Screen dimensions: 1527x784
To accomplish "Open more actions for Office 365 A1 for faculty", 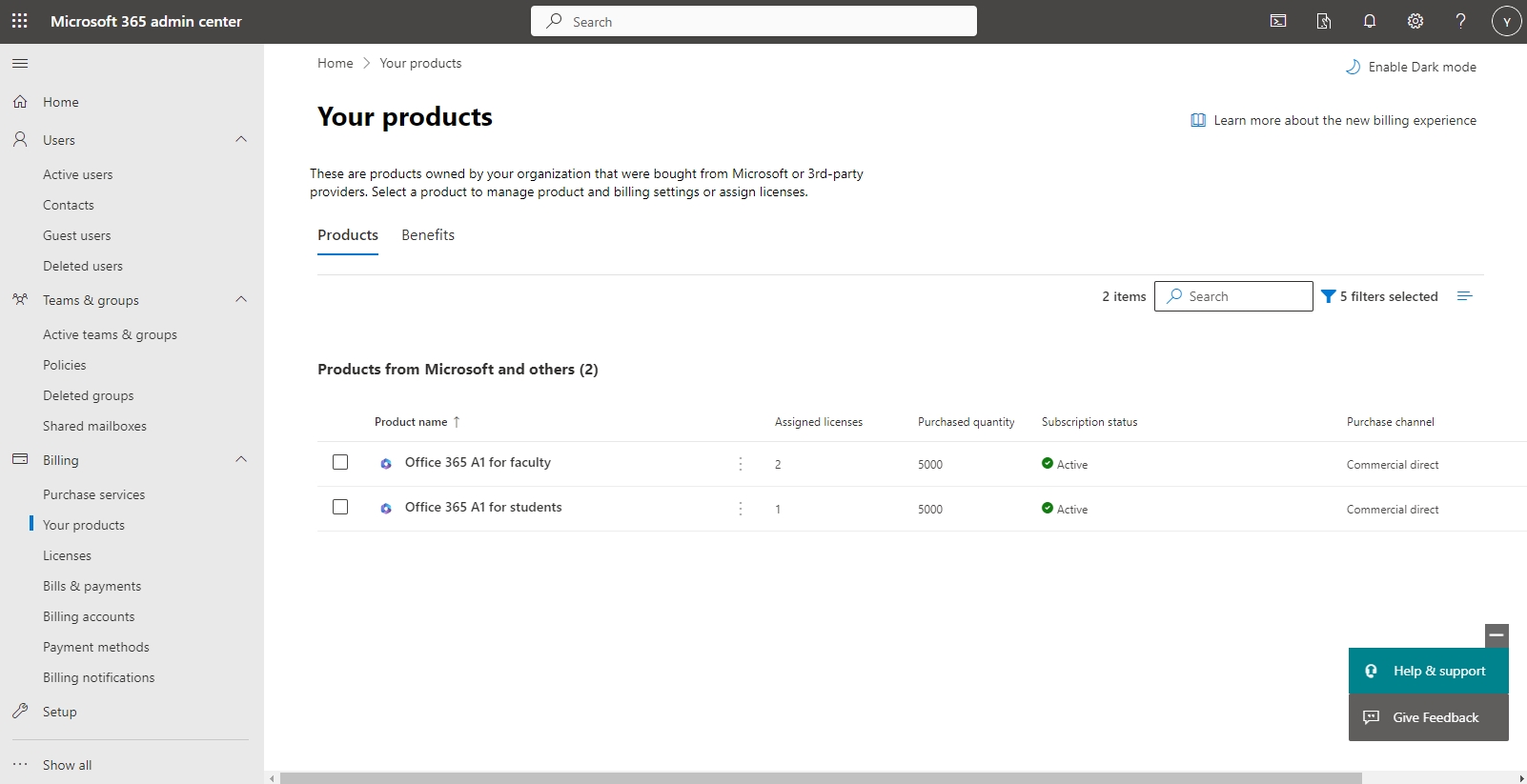I will click(741, 464).
